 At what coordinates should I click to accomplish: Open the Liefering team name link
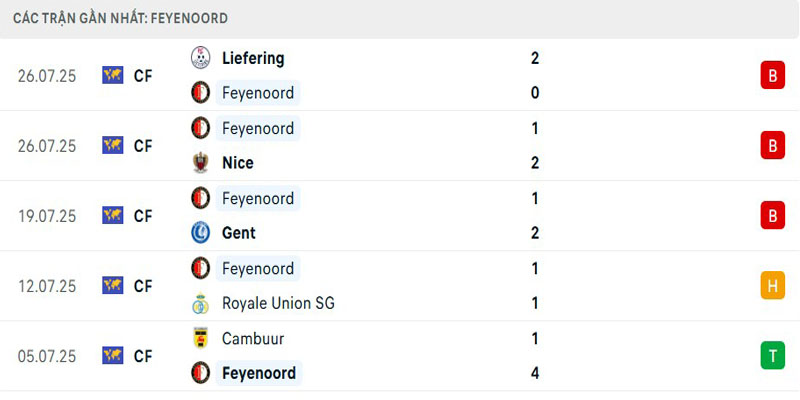tap(253, 58)
